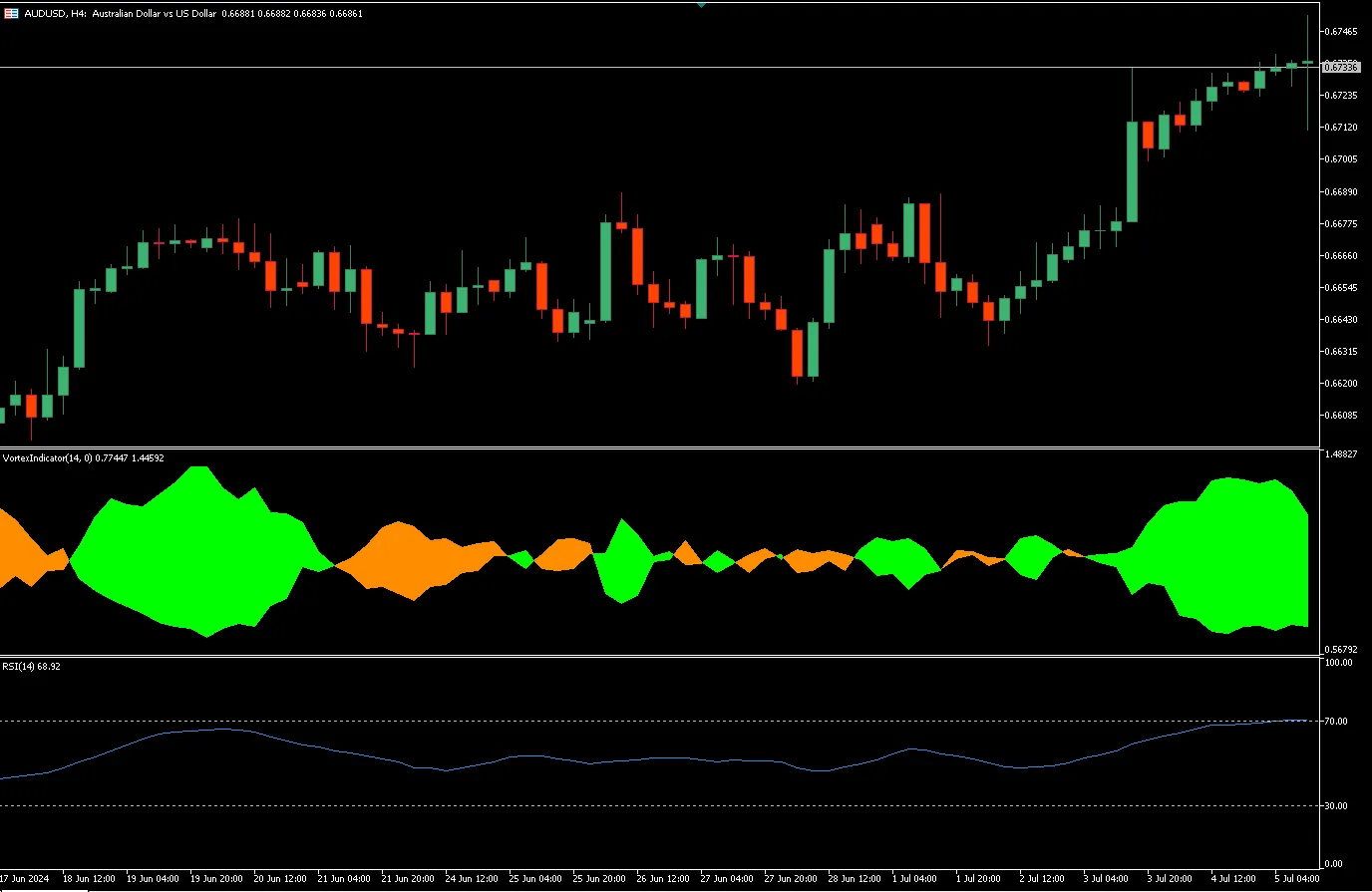This screenshot has height=892, width=1372.
Task: Click the RSI 100.00 scale label
Action: pyautogui.click(x=1339, y=662)
